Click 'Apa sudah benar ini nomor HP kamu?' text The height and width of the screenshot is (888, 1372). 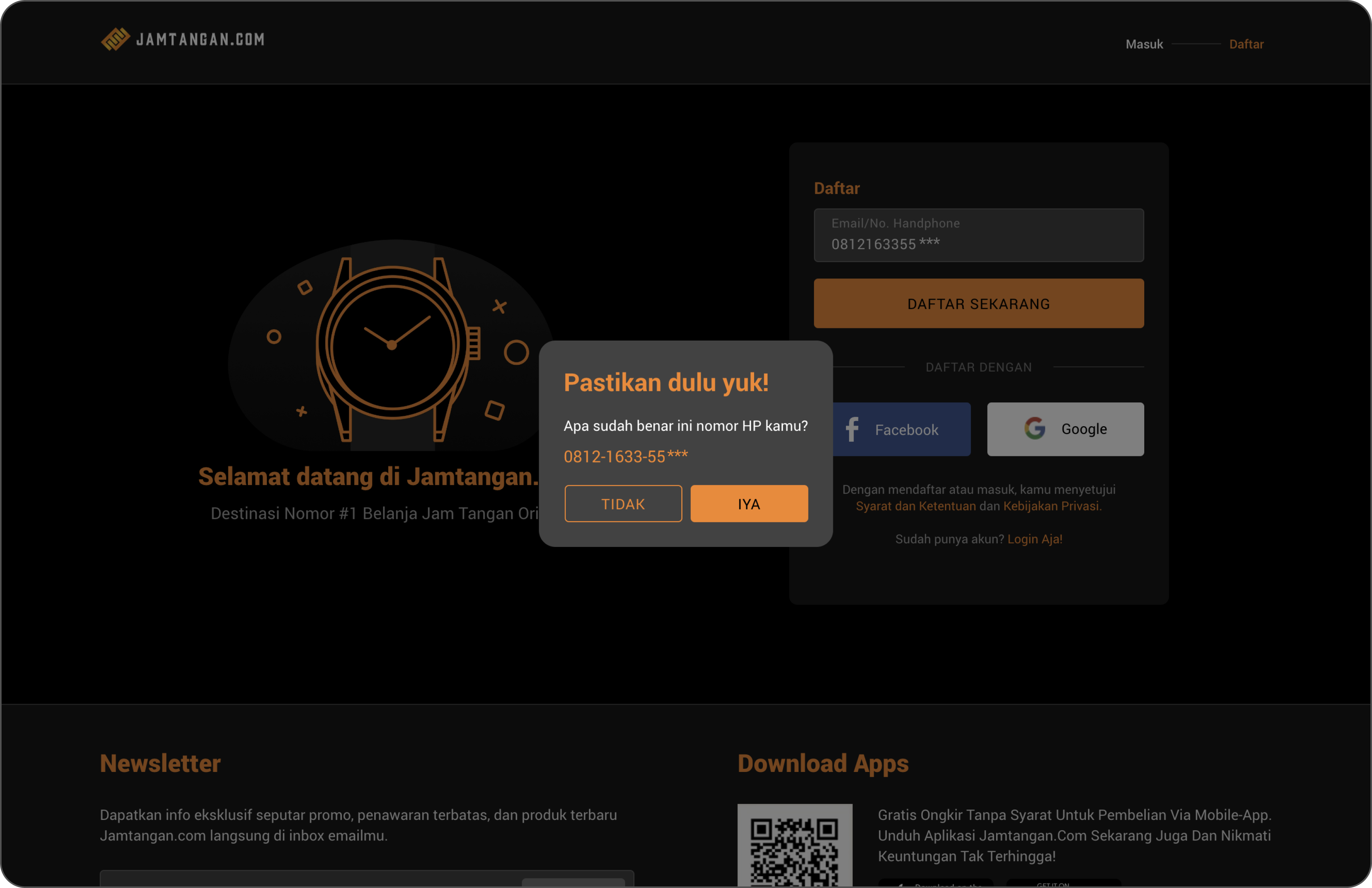tap(686, 426)
